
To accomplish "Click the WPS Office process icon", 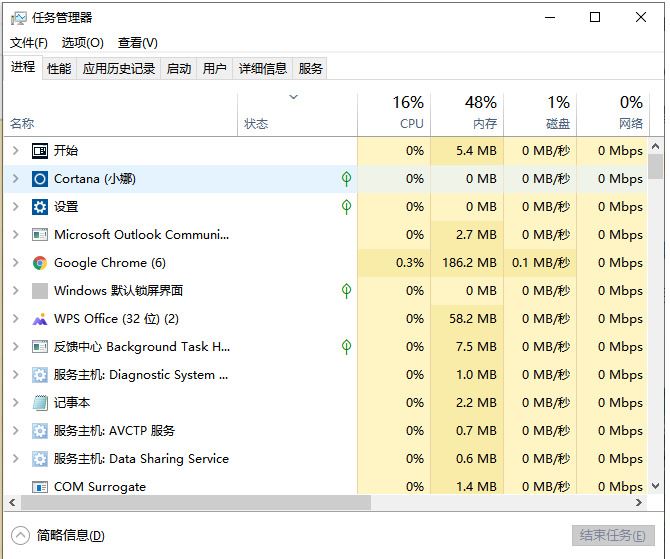I will tap(40, 319).
